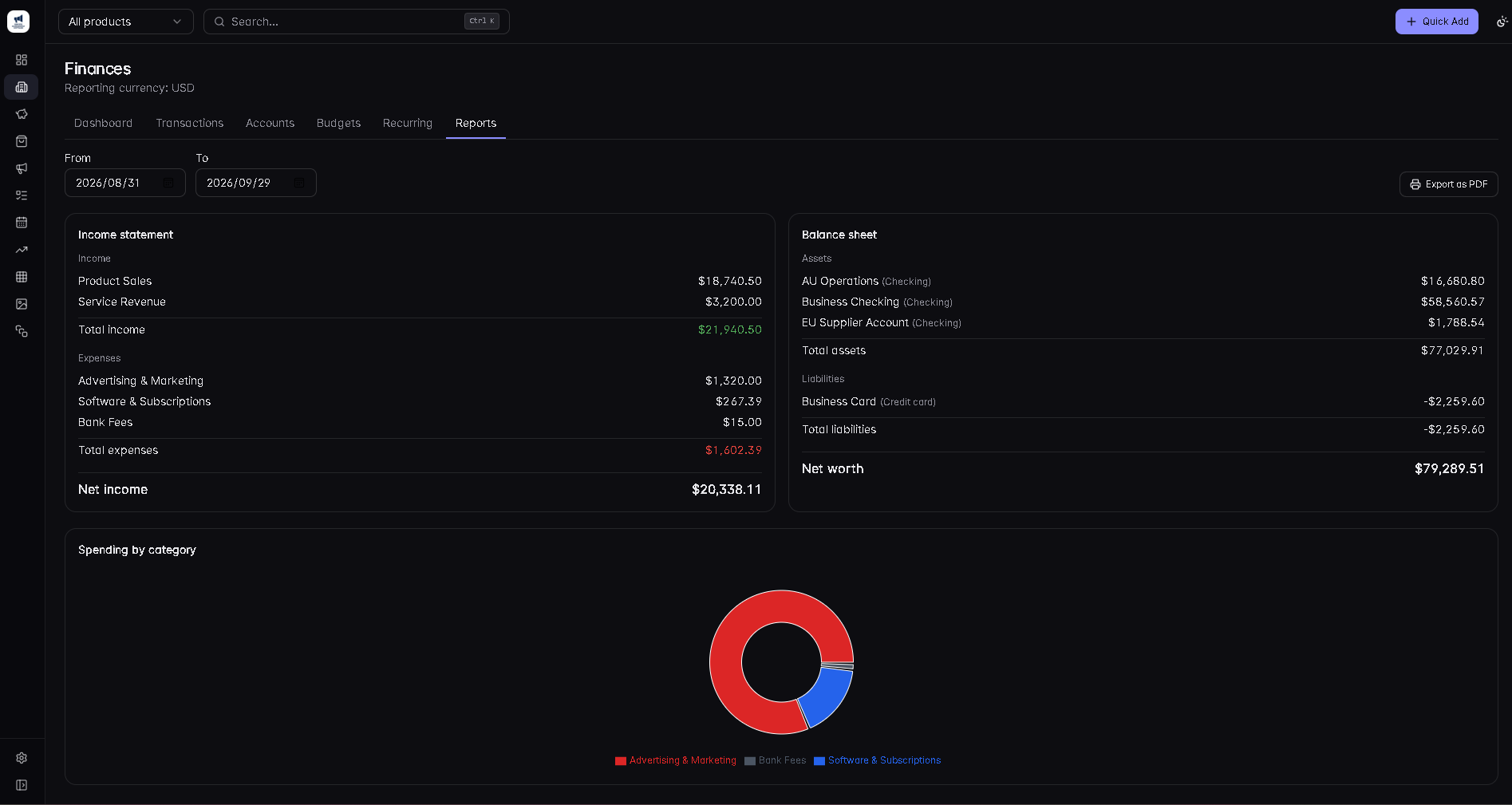The image size is (1512, 805).
Task: Toggle the sidebar panel collapse icon
Action: [22, 785]
